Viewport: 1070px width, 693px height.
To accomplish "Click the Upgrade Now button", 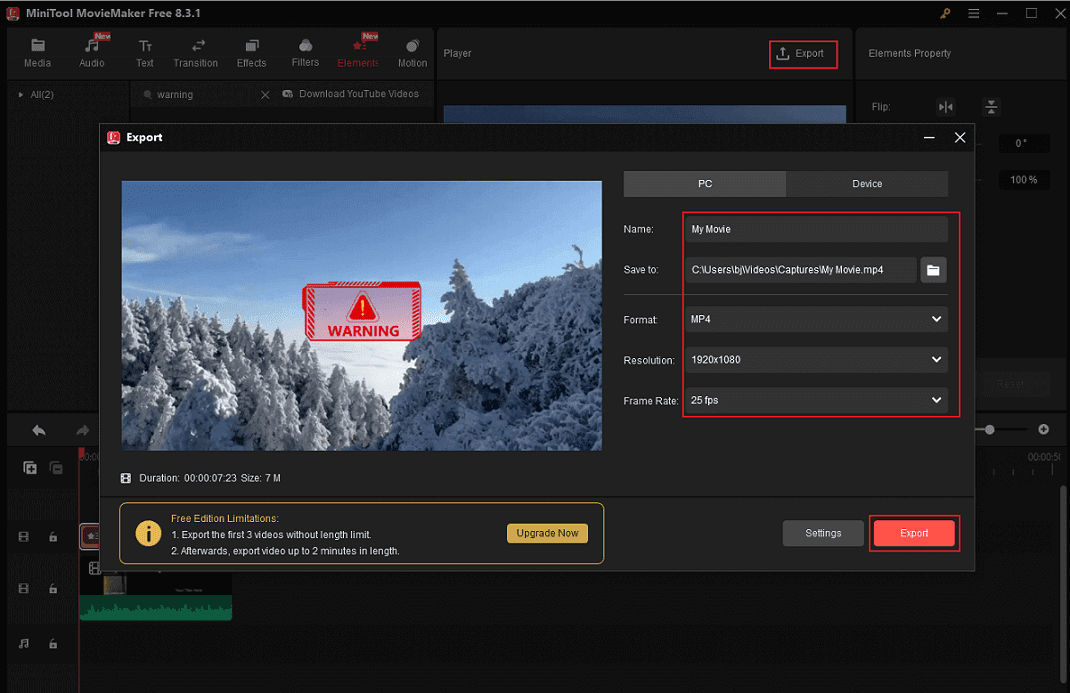I will [547, 533].
